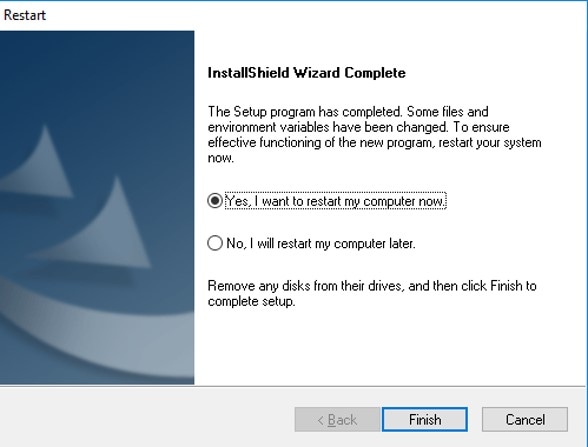Click the 'Setup program has completed' paragraph
The image size is (588, 447).
click(x=375, y=135)
